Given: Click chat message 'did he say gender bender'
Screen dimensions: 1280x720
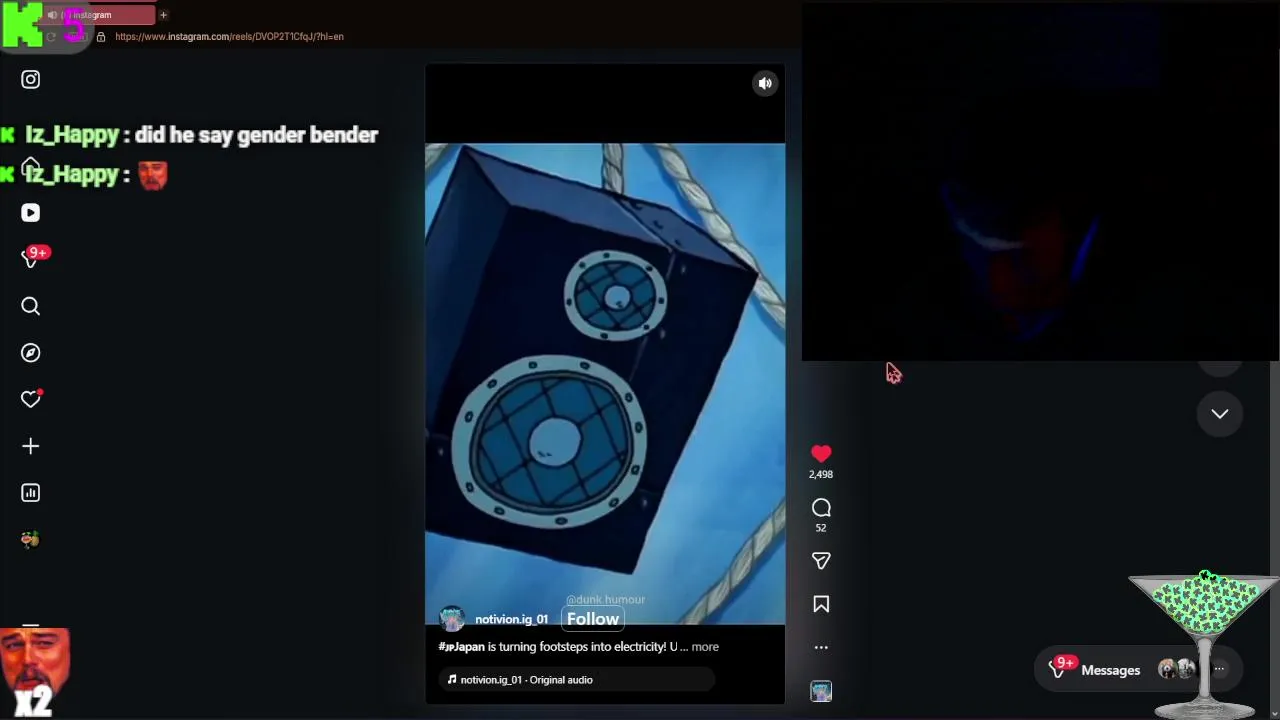Looking at the screenshot, I should click(x=256, y=135).
